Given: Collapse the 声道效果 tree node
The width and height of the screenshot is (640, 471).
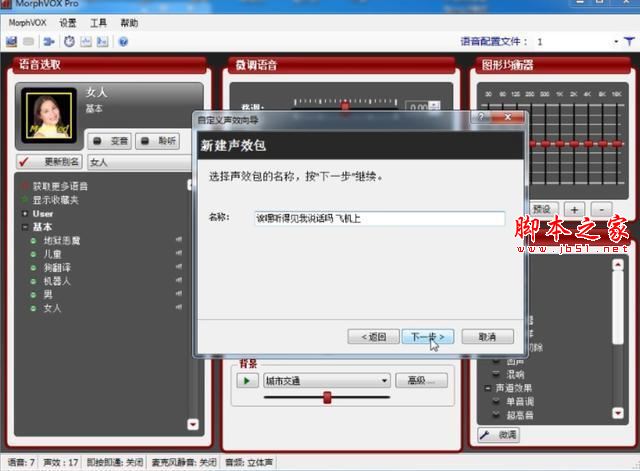Looking at the screenshot, I should (x=487, y=388).
